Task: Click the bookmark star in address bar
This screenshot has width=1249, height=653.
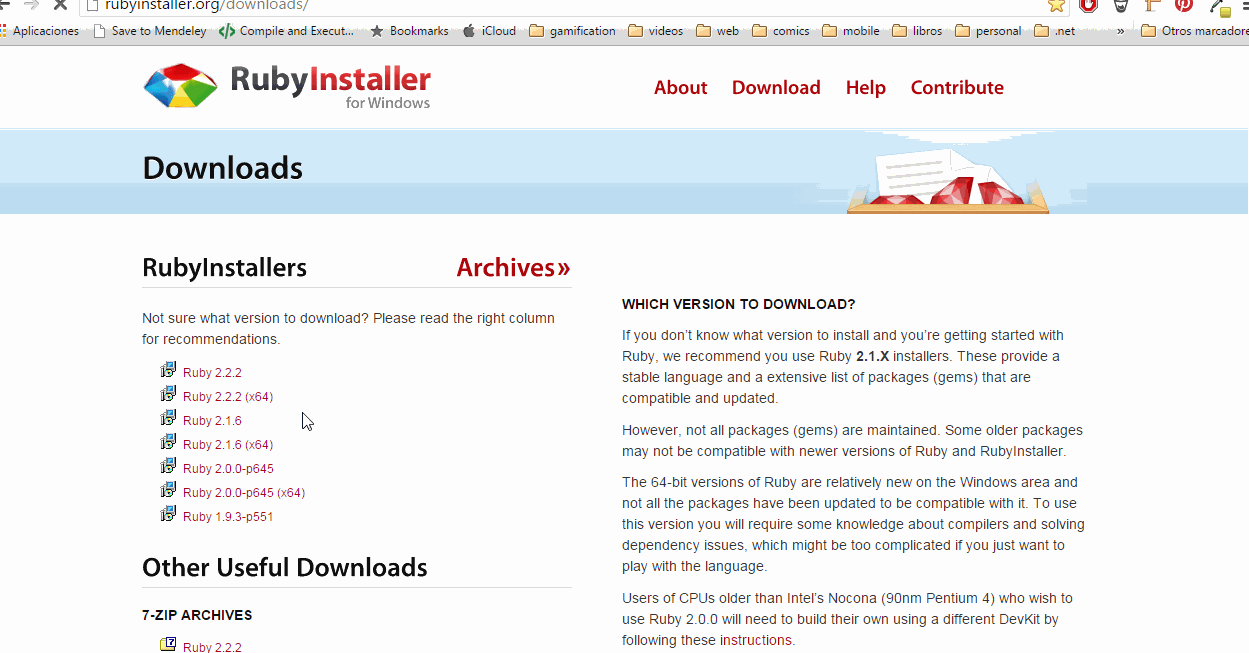Action: [x=1056, y=5]
